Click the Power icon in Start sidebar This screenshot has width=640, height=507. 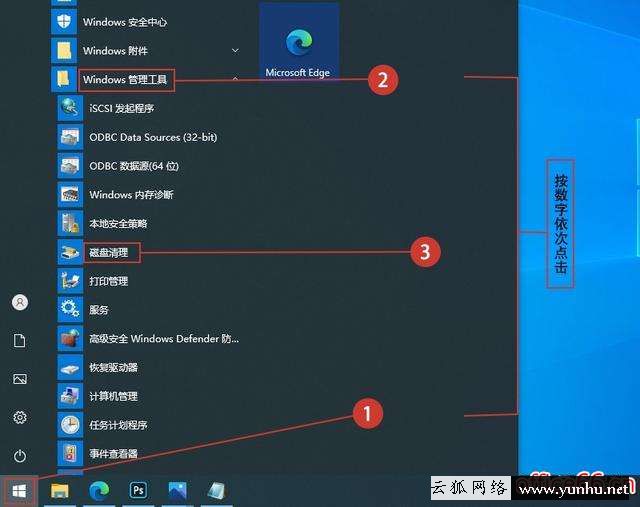[x=20, y=456]
